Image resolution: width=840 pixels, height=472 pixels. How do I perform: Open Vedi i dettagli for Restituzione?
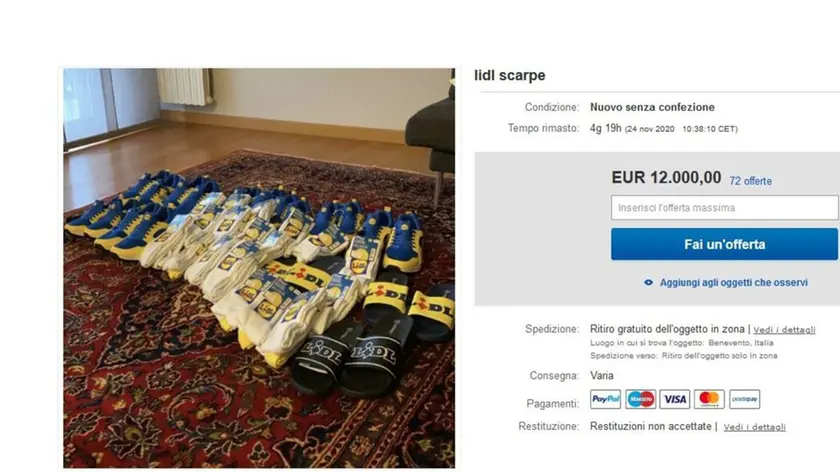754,427
